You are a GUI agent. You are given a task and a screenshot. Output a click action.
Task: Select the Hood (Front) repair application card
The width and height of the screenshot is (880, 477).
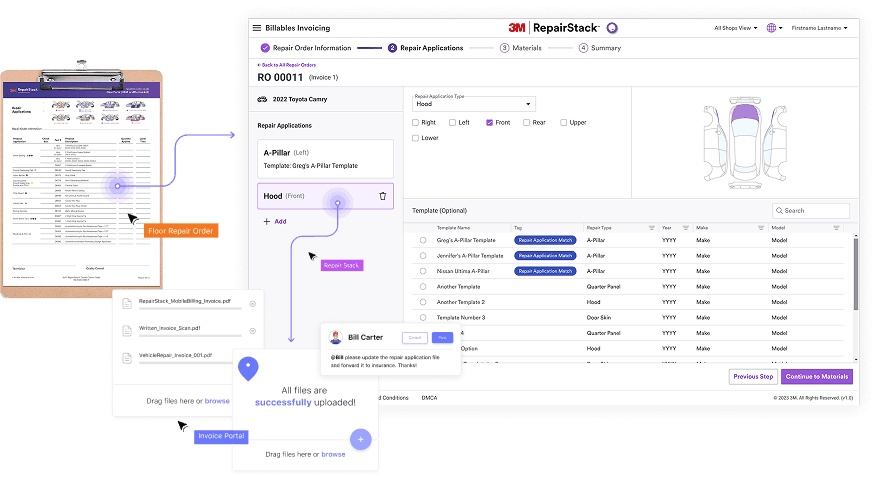point(326,196)
